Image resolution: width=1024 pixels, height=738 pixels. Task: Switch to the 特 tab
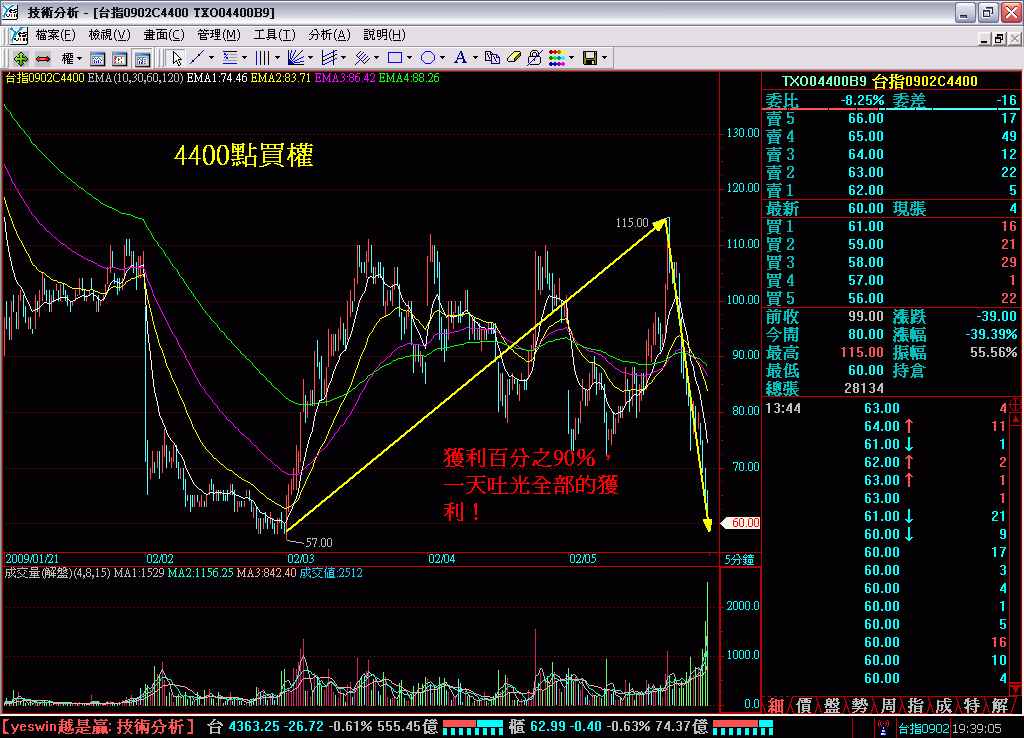972,705
